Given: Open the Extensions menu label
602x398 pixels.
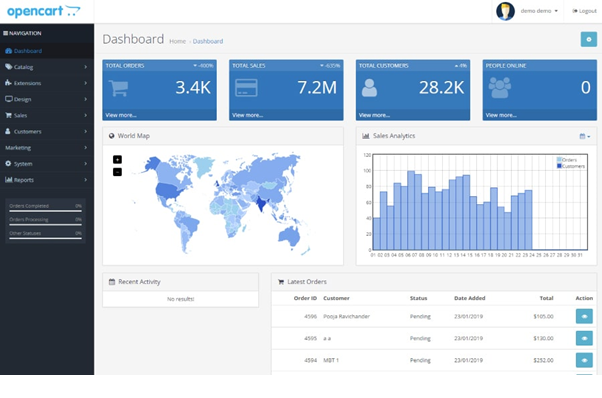Looking at the screenshot, I should coord(27,83).
